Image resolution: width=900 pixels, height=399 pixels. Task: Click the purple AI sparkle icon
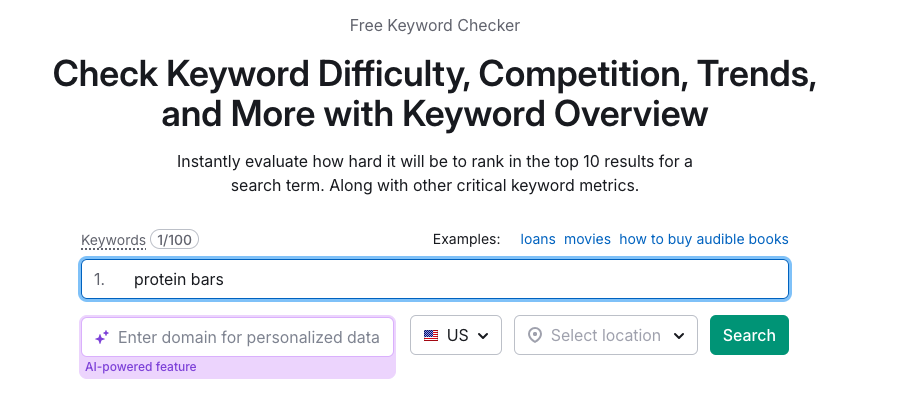[x=102, y=338]
